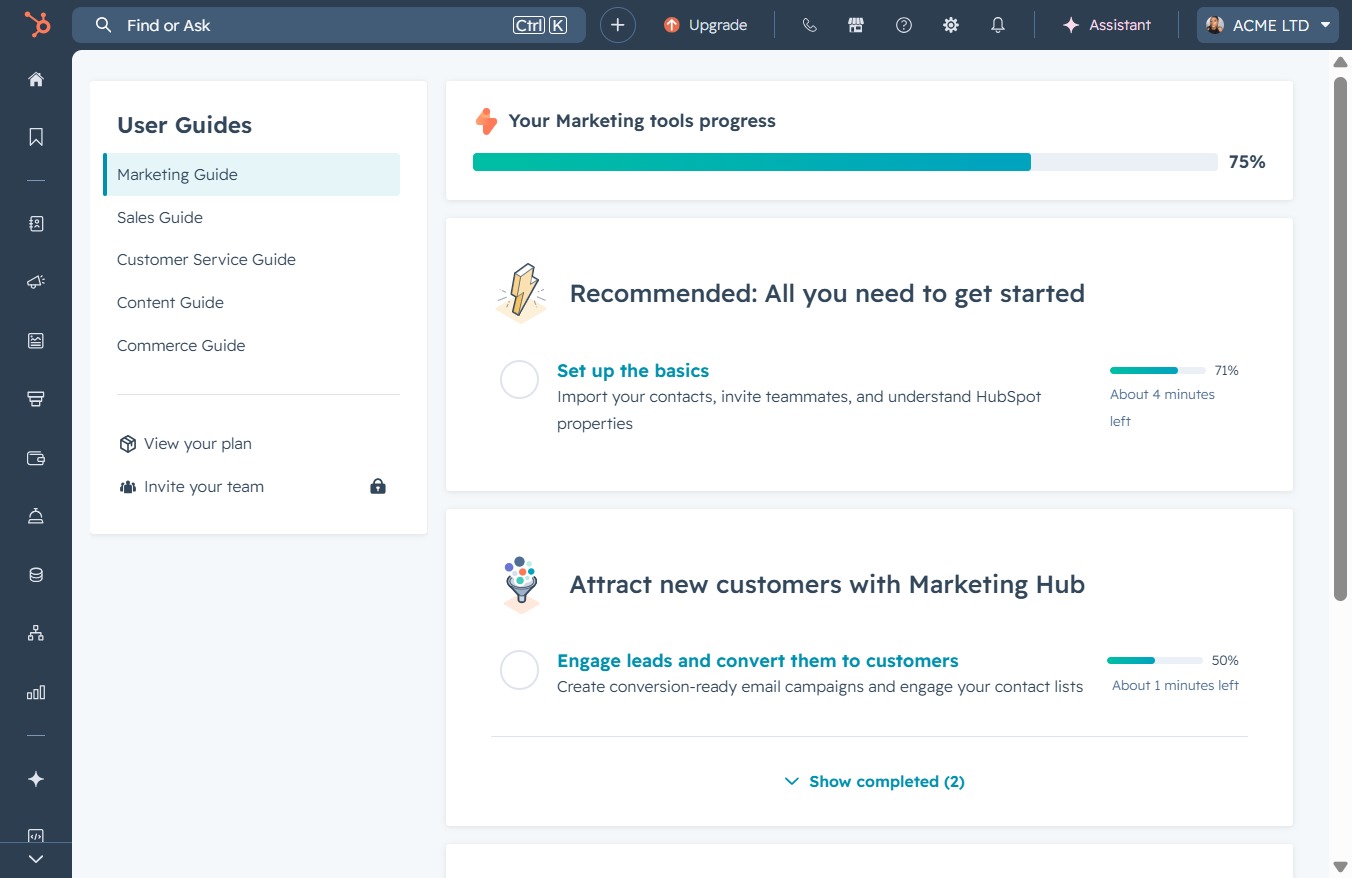
Task: Click the lock icon beside Invite your team
Action: click(378, 486)
